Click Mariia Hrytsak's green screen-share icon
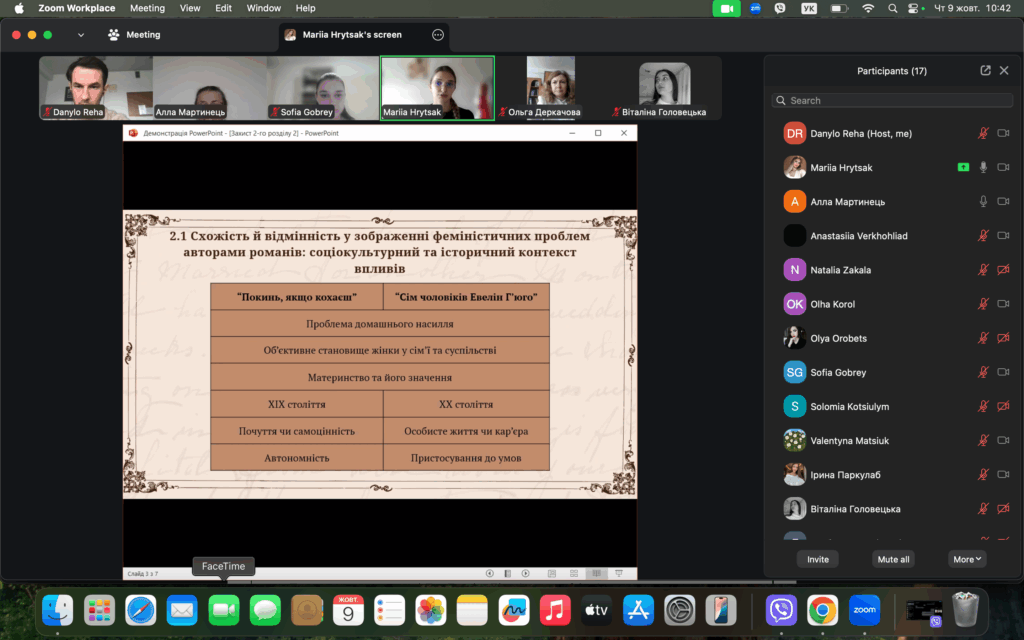 tap(963, 168)
